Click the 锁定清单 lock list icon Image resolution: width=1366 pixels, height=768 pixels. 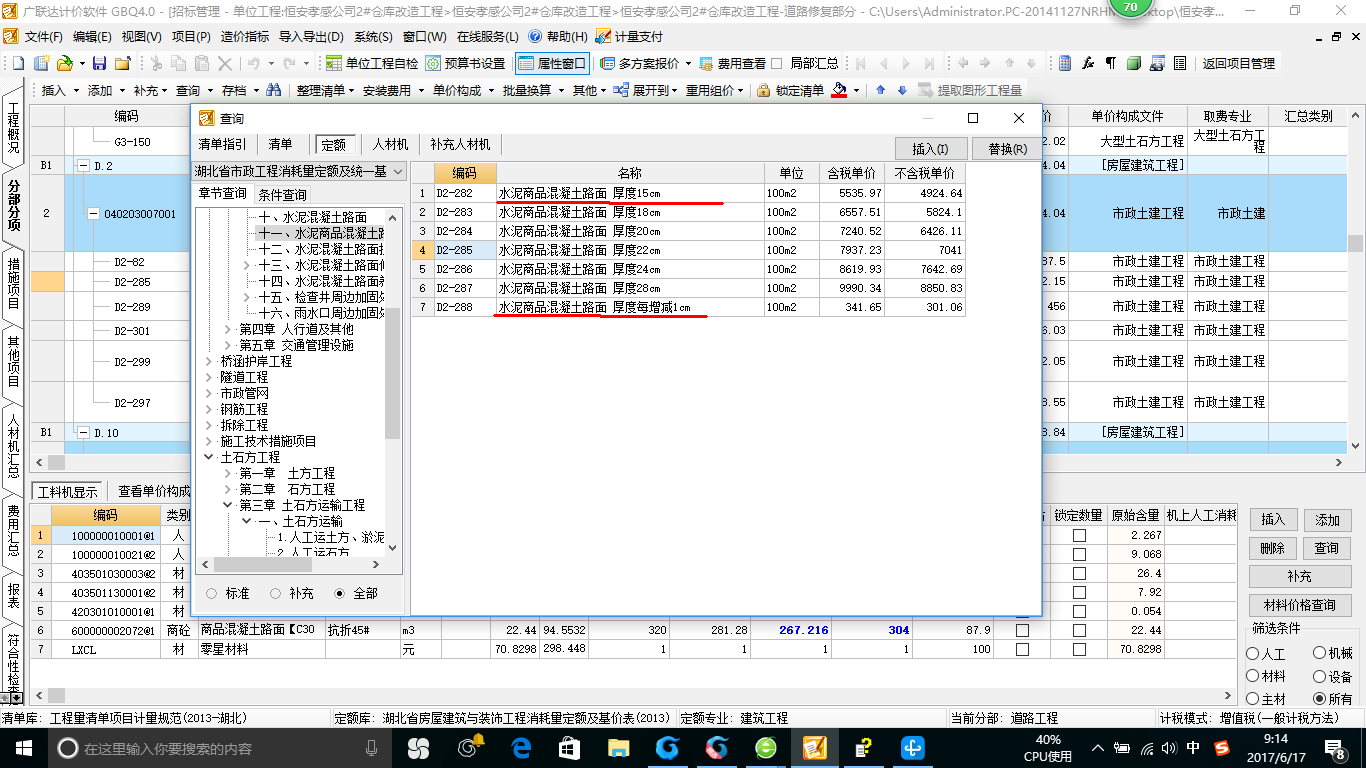tap(764, 90)
